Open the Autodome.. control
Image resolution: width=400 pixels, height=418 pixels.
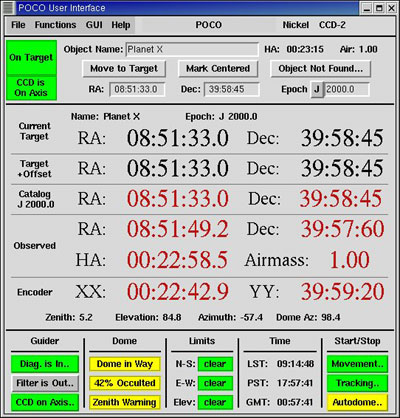357,402
